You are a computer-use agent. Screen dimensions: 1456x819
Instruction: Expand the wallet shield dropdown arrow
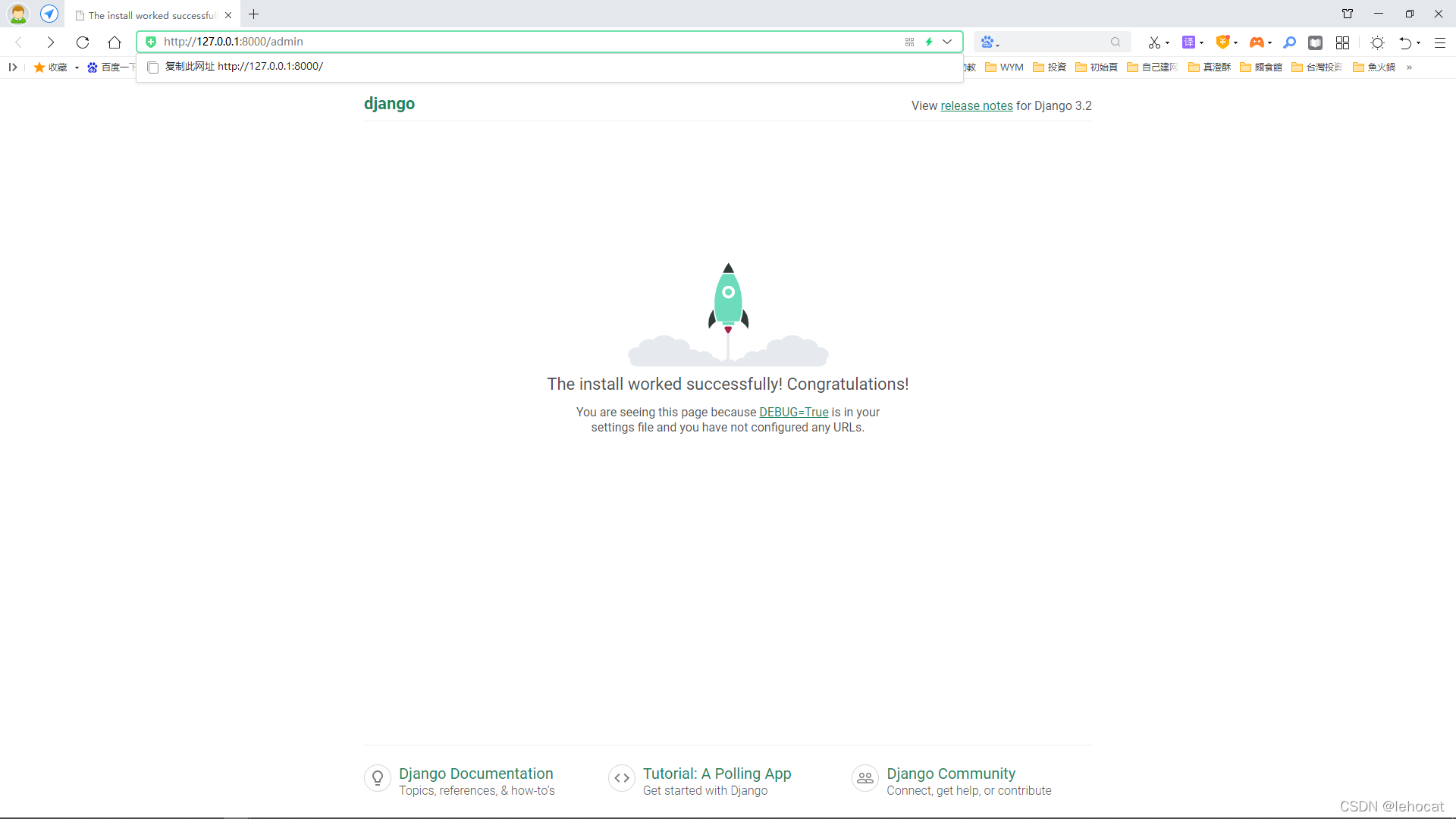pyautogui.click(x=1236, y=43)
